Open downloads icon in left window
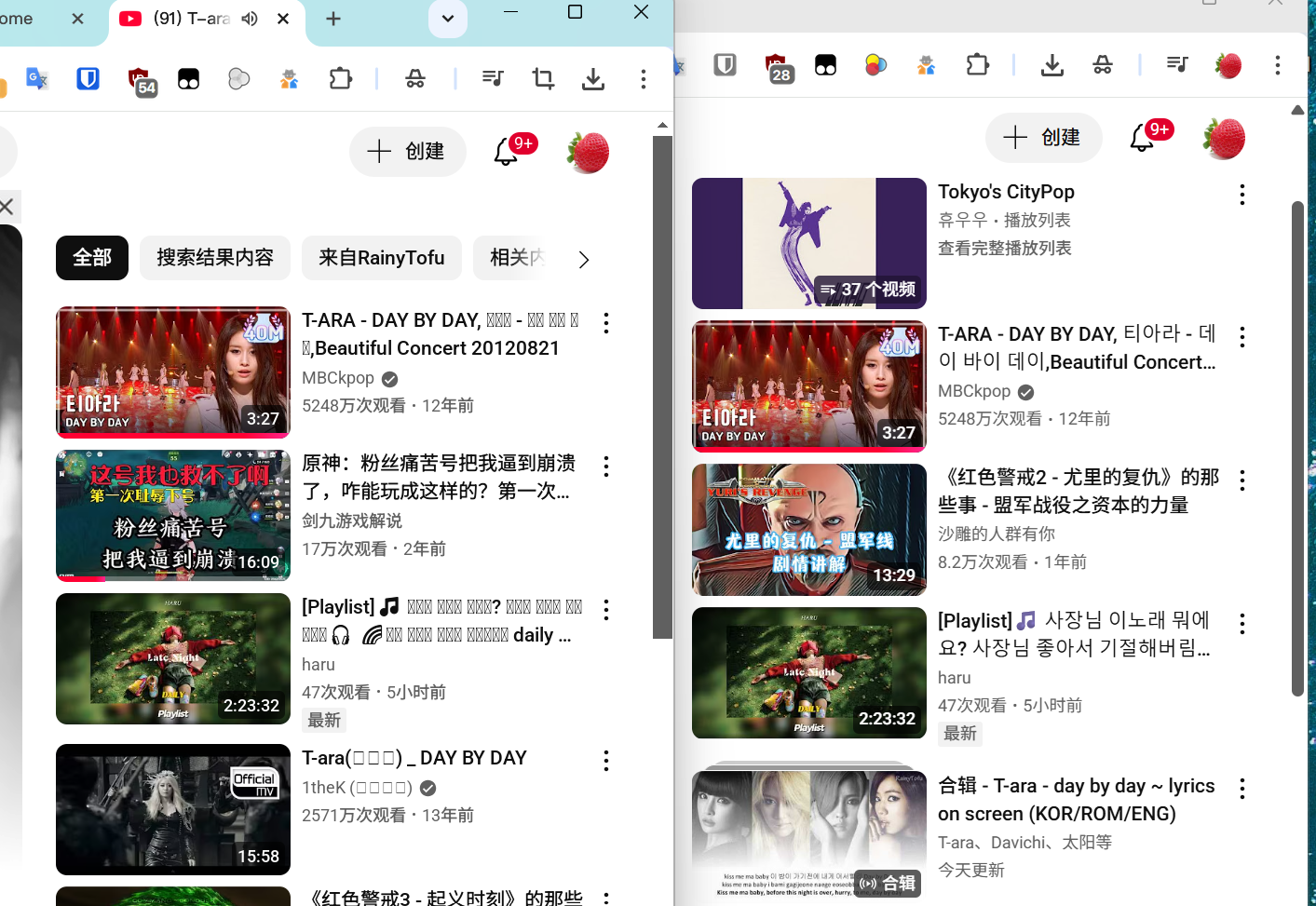 593,79
